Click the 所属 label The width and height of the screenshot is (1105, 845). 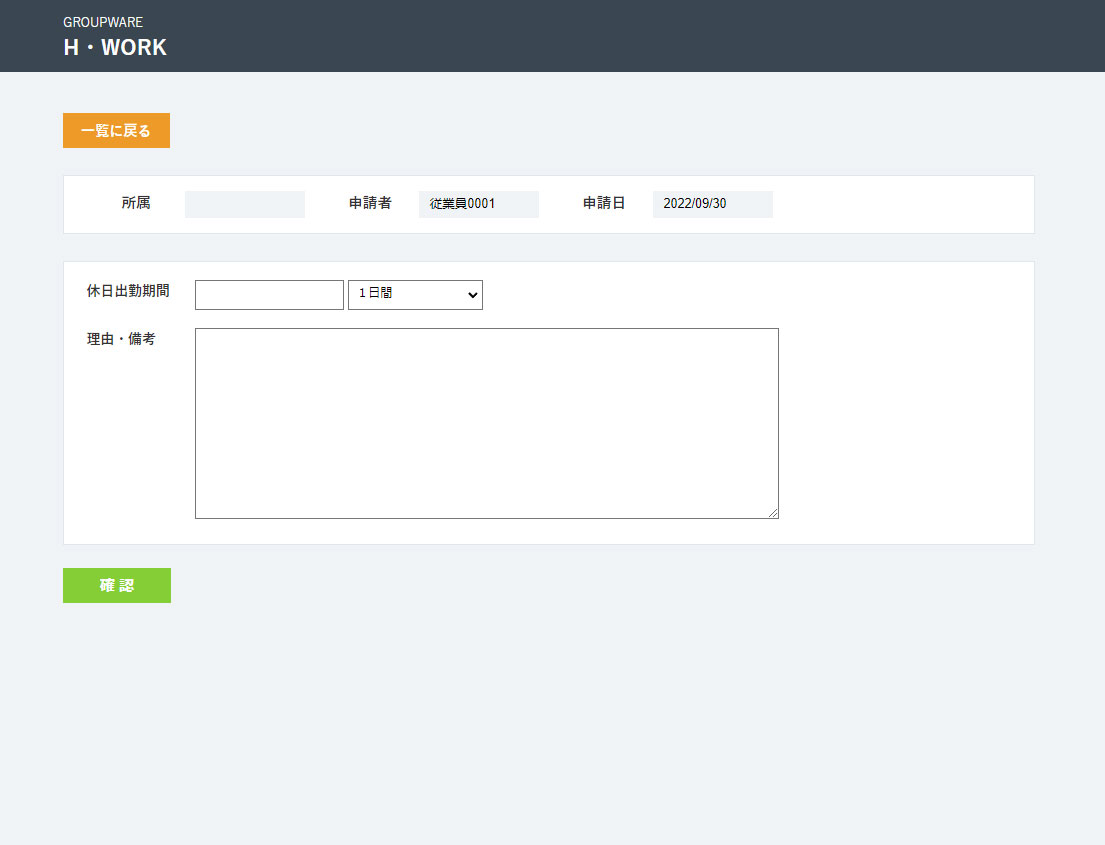[x=136, y=203]
